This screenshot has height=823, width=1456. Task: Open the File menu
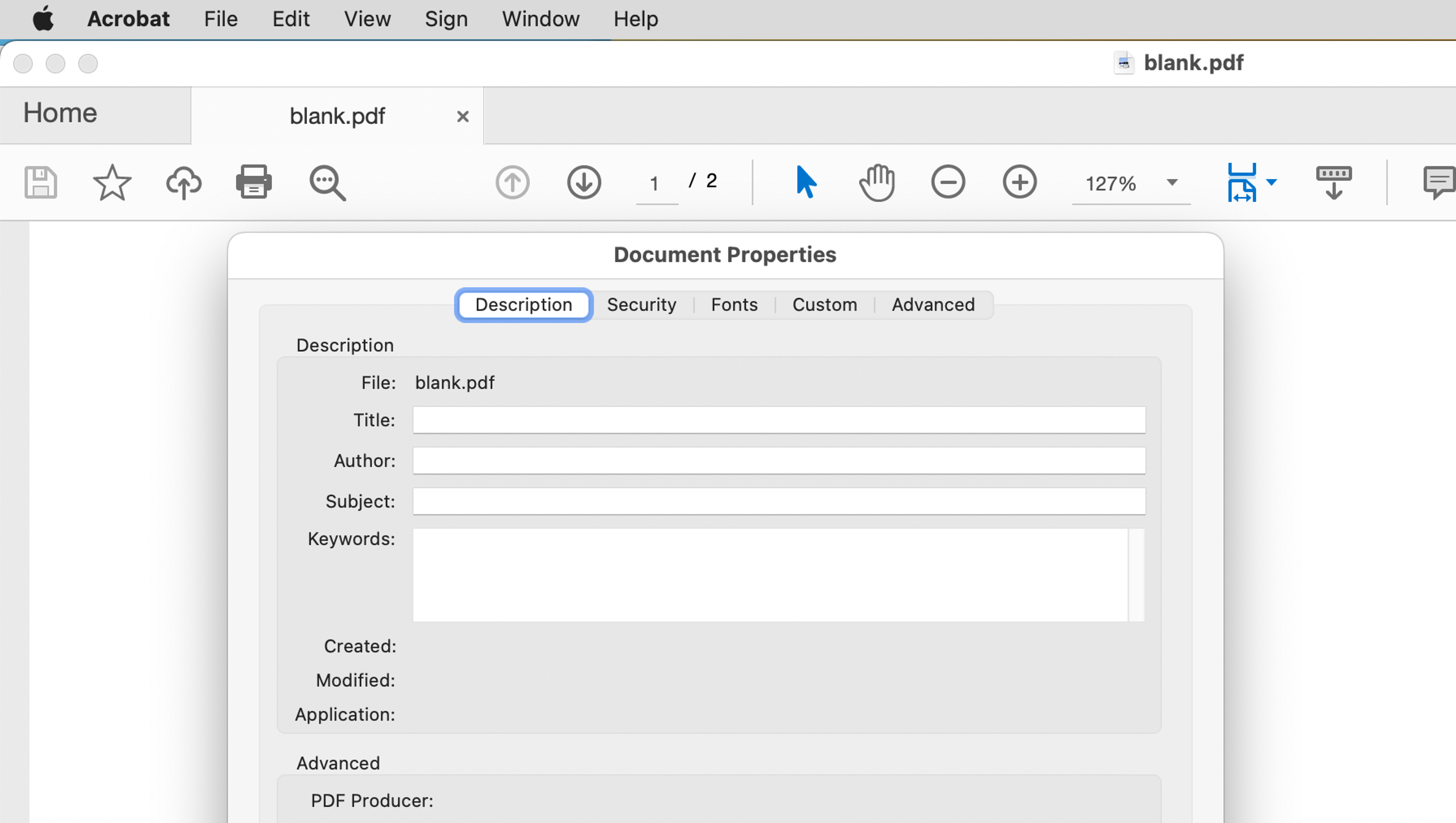pos(221,19)
